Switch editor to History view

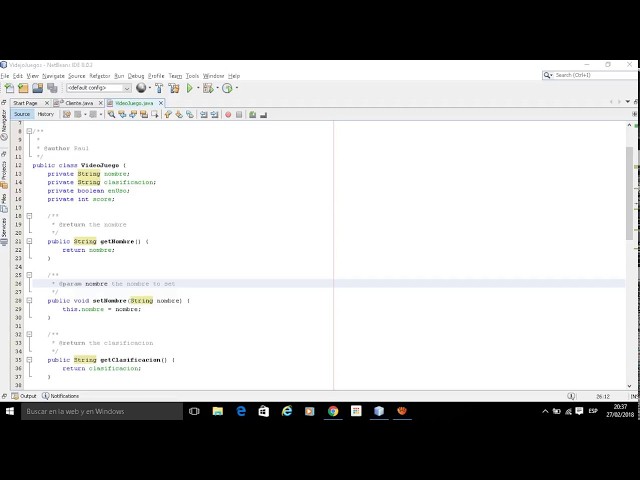coord(46,114)
